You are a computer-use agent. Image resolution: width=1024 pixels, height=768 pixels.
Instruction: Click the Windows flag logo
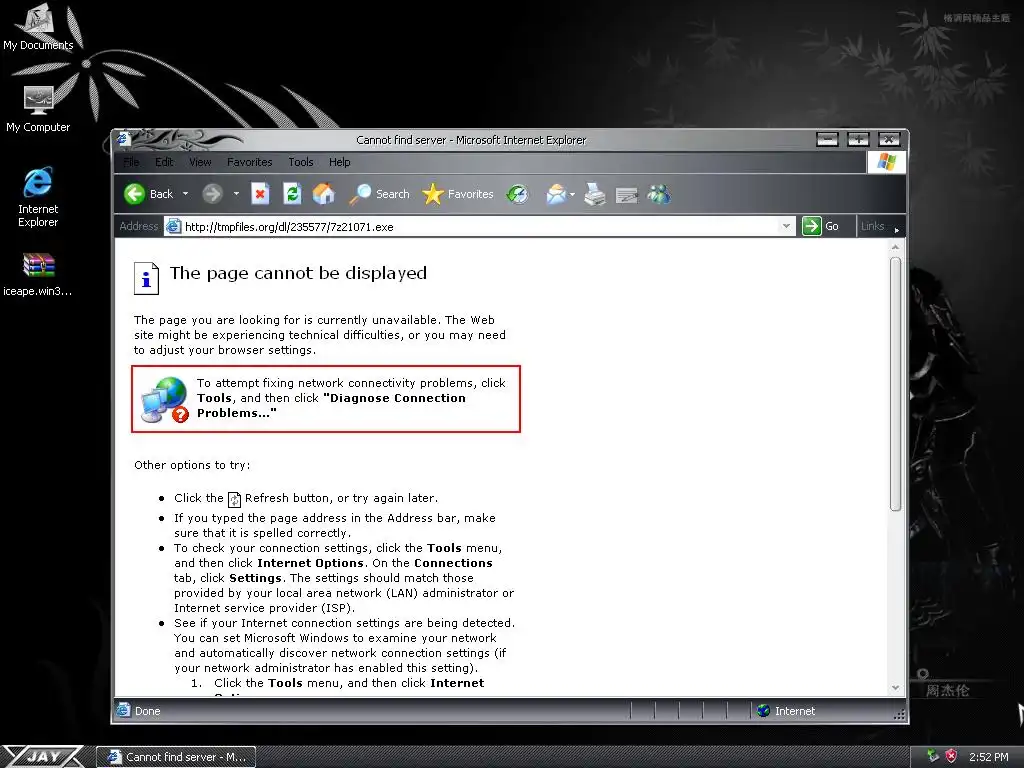click(886, 161)
